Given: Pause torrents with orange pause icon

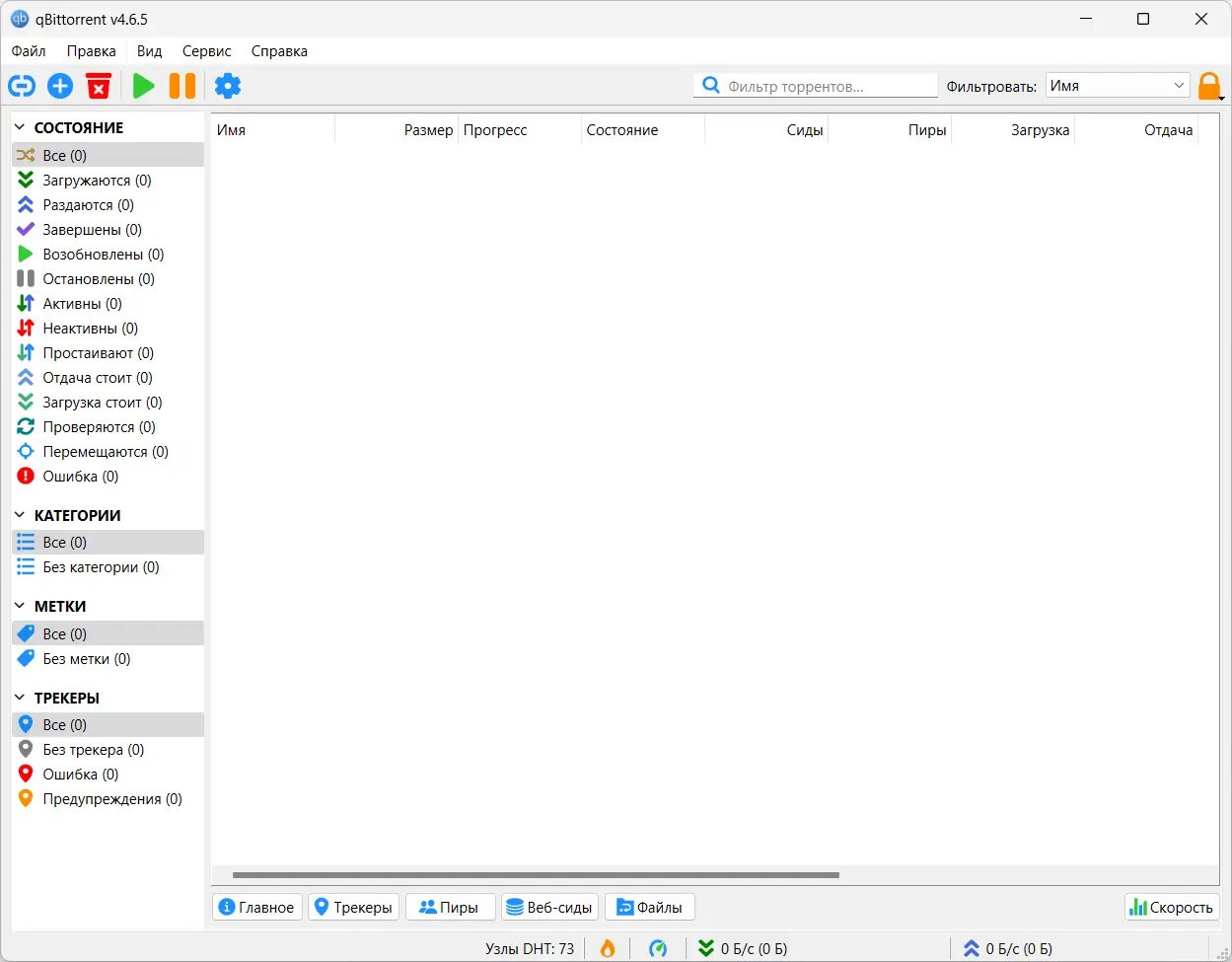Looking at the screenshot, I should pos(181,86).
